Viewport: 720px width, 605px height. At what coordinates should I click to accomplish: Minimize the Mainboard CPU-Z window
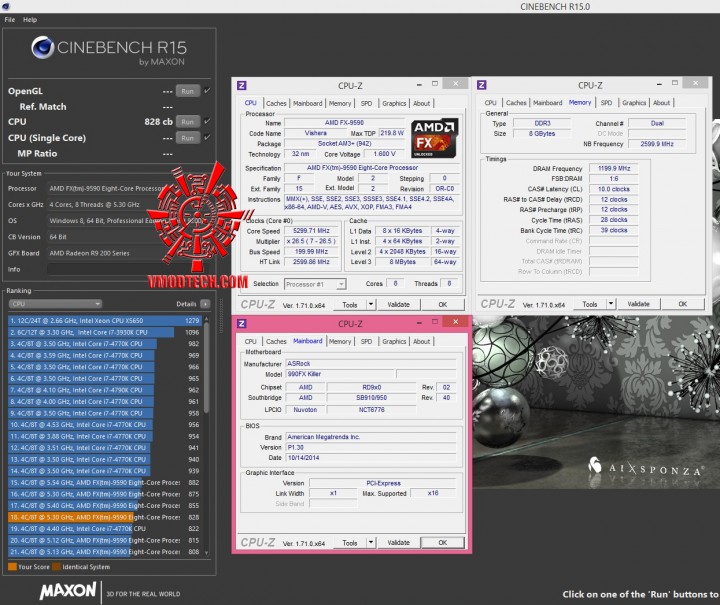tap(419, 323)
